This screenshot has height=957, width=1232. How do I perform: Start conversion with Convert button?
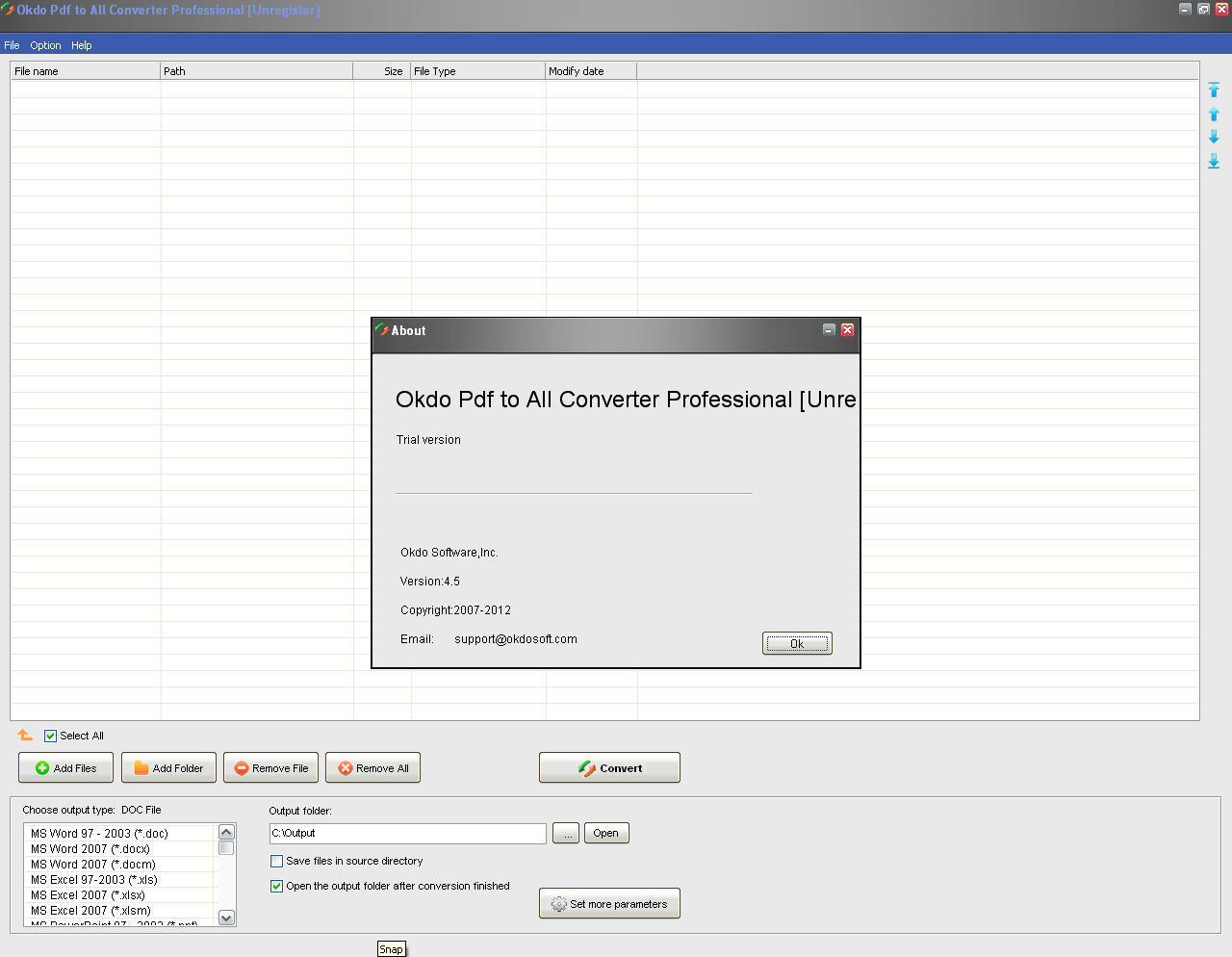pyautogui.click(x=609, y=768)
